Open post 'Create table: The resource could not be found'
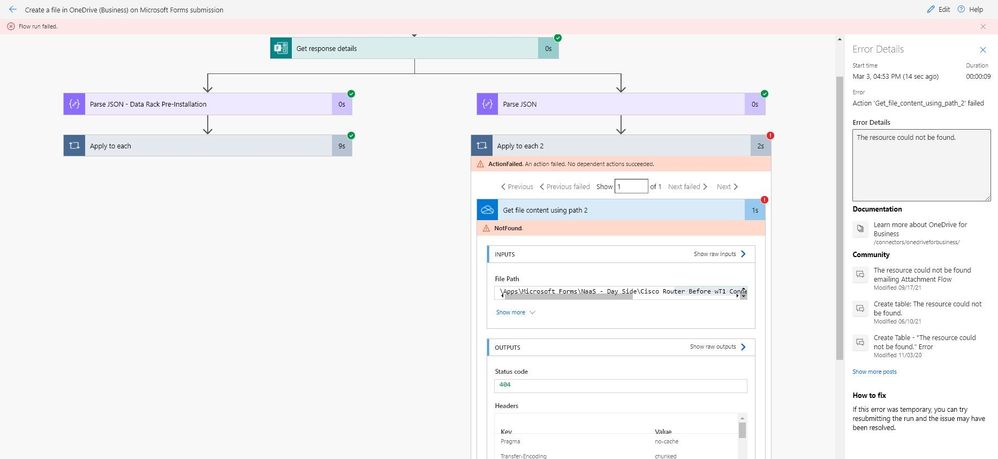This screenshot has height=459, width=998. [x=927, y=309]
